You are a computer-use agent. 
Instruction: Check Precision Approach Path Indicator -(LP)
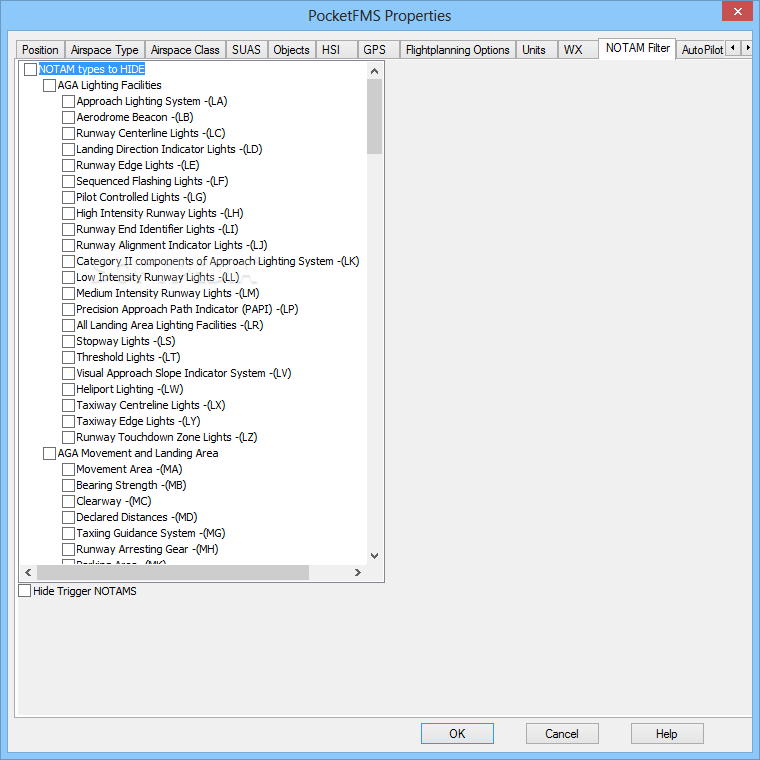(x=68, y=309)
